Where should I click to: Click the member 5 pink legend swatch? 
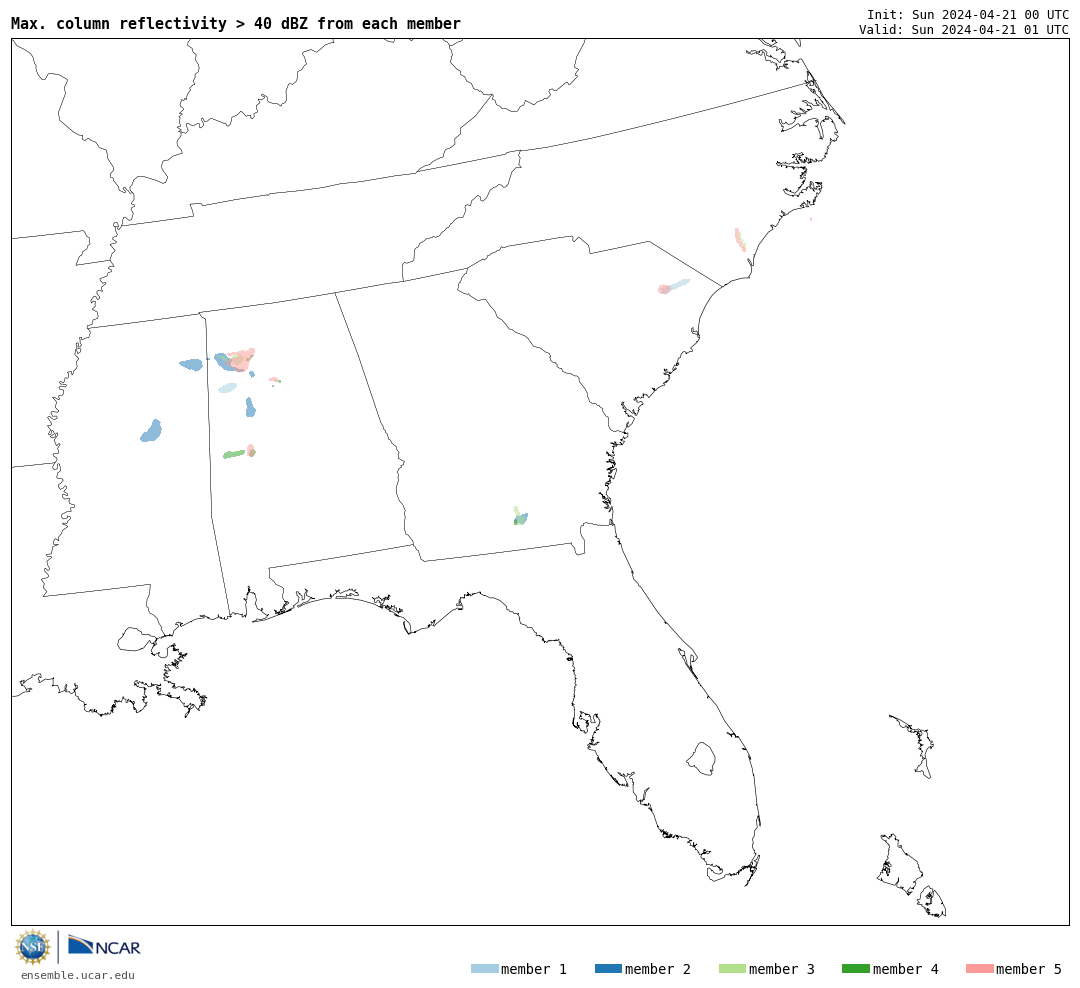(979, 968)
